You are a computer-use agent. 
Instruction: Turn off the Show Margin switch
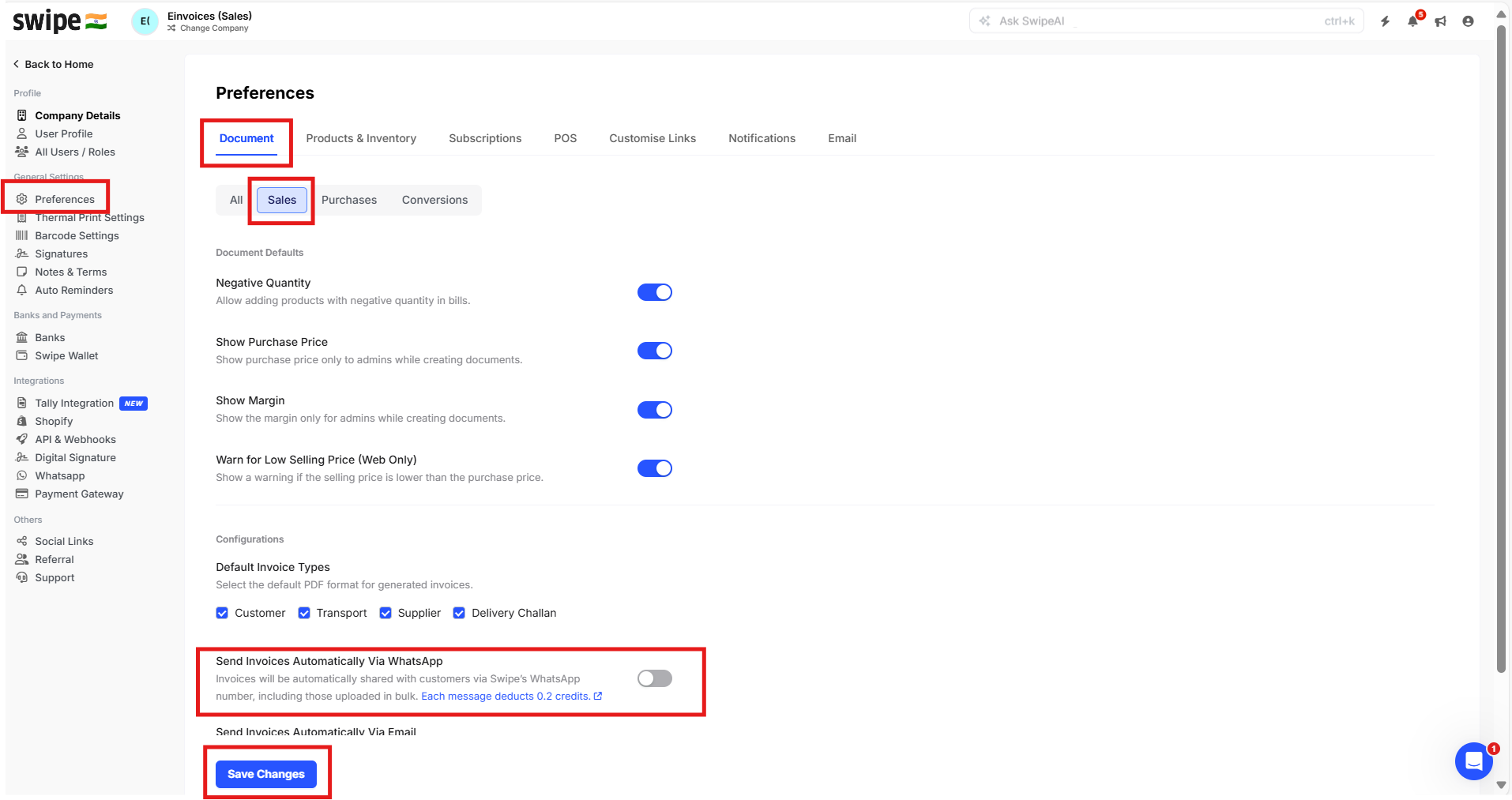(x=654, y=410)
